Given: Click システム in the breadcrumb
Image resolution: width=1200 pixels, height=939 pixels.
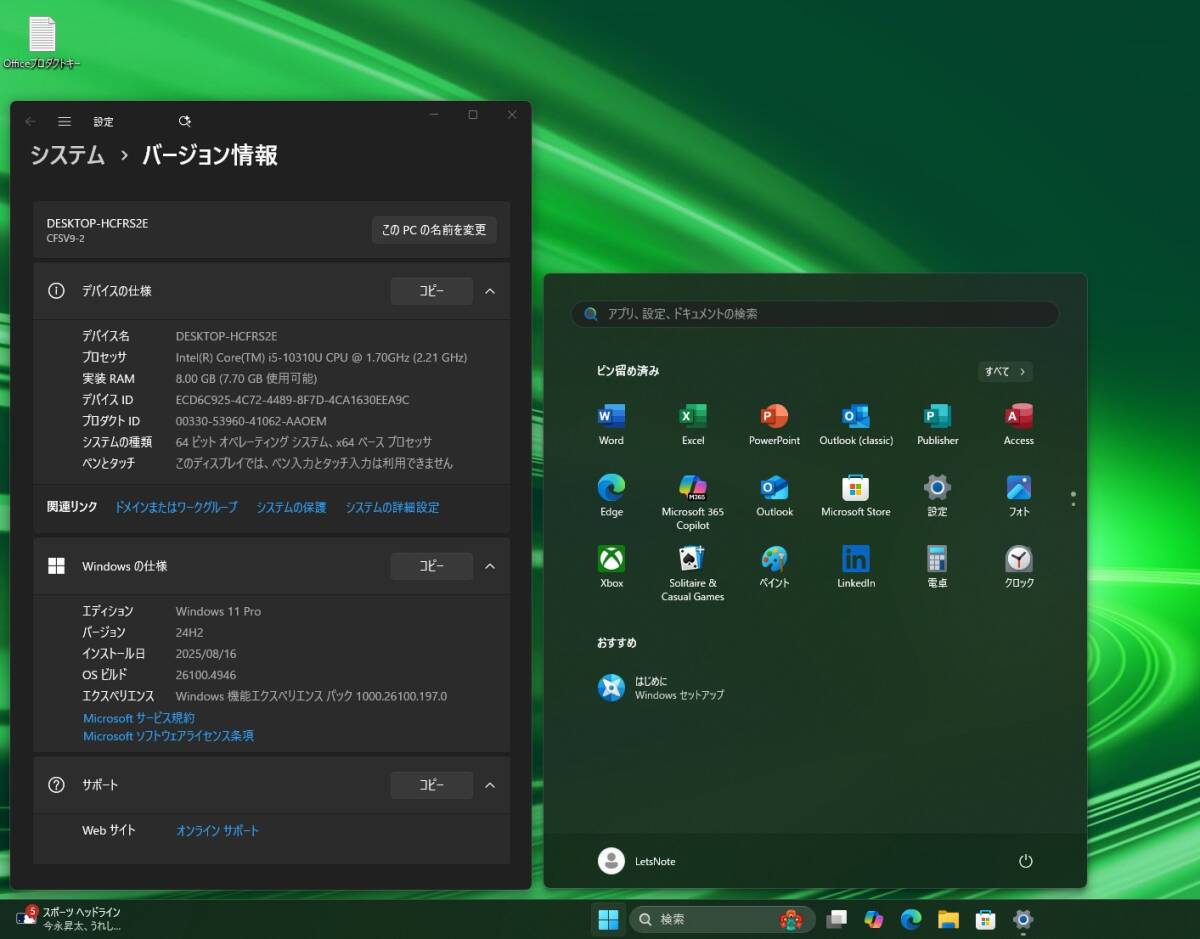Looking at the screenshot, I should tap(67, 155).
